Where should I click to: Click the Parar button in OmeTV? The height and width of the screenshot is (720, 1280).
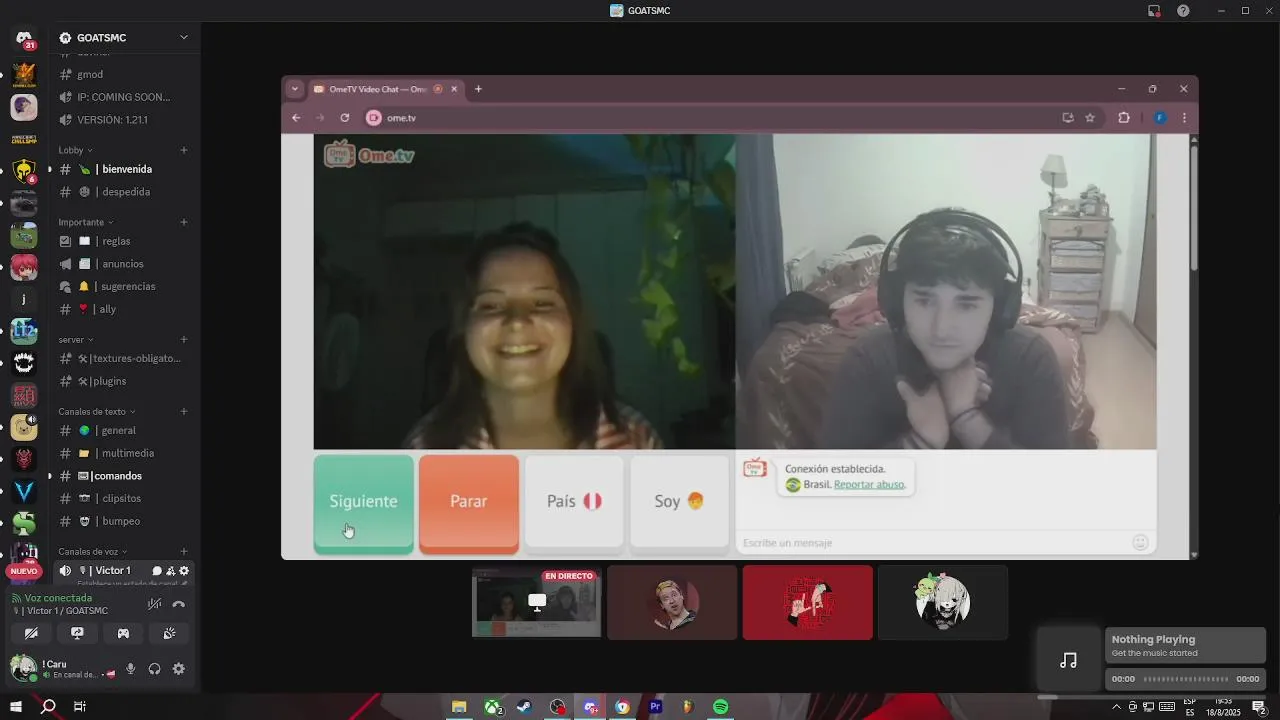(469, 502)
